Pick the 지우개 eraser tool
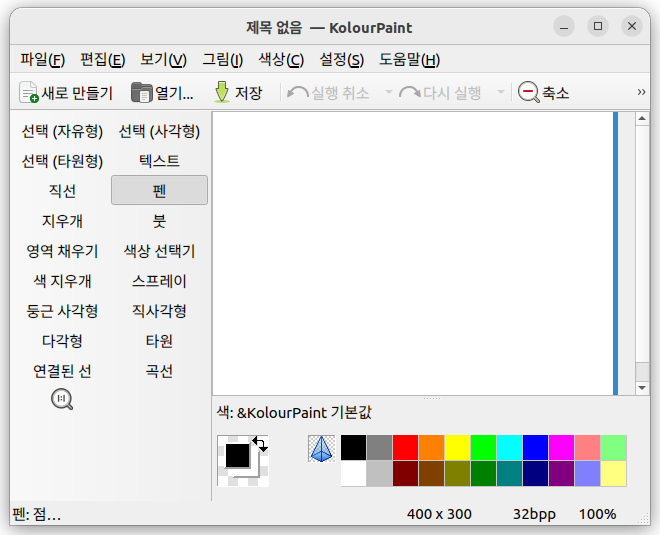Screen dimensions: 660x535 coord(62,221)
